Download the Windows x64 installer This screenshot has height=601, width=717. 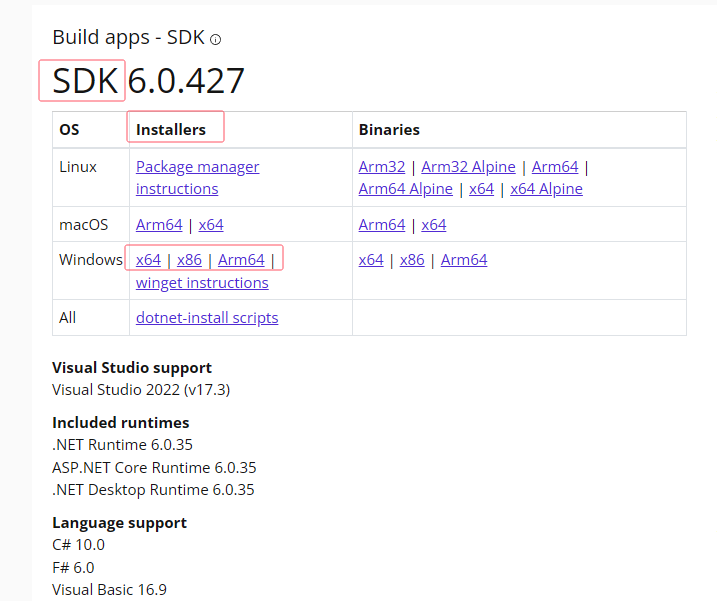(148, 260)
